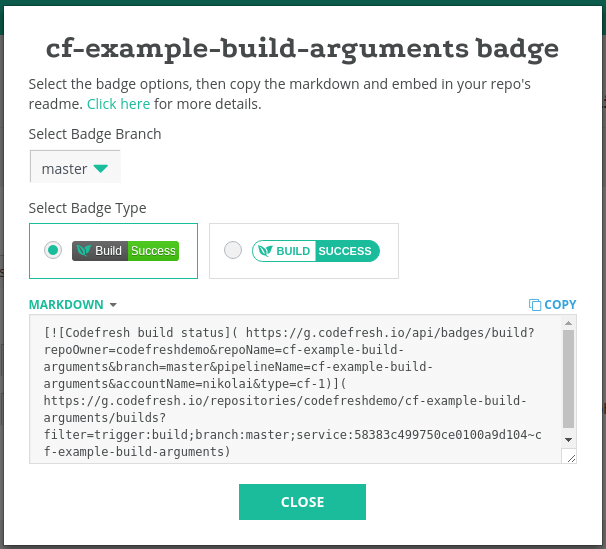Click the leaf logo in rounded badge
Viewport: 606px width, 549px height.
coord(265,251)
